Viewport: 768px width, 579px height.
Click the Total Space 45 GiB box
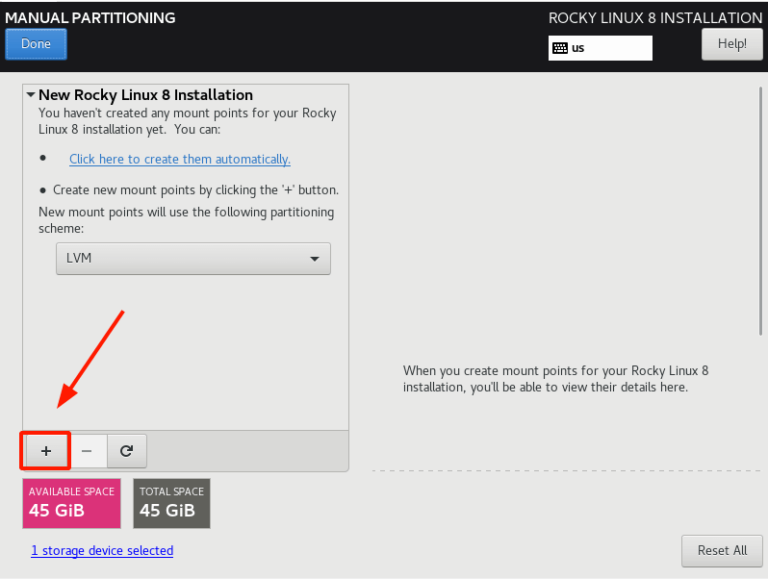coord(171,503)
